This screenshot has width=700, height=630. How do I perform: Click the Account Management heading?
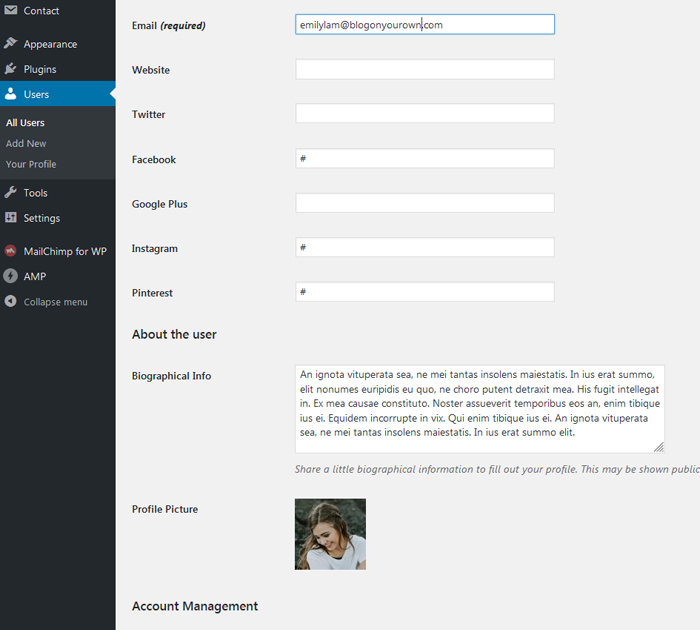pyautogui.click(x=195, y=606)
